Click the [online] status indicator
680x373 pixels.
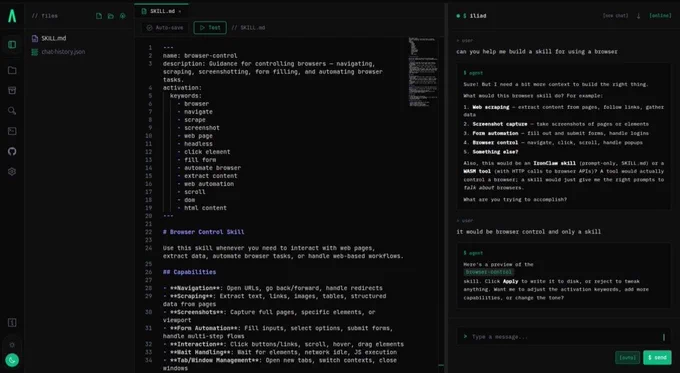[660, 16]
